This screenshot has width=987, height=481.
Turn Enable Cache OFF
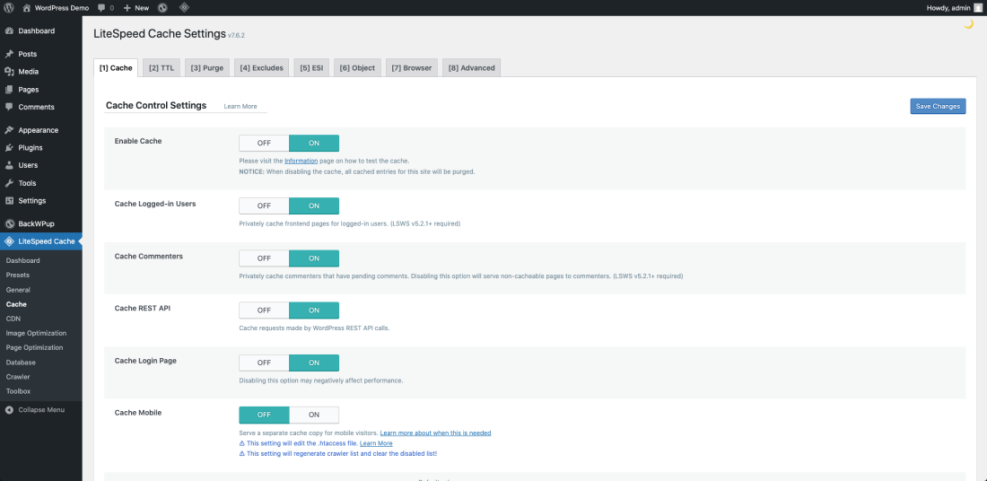tap(264, 143)
